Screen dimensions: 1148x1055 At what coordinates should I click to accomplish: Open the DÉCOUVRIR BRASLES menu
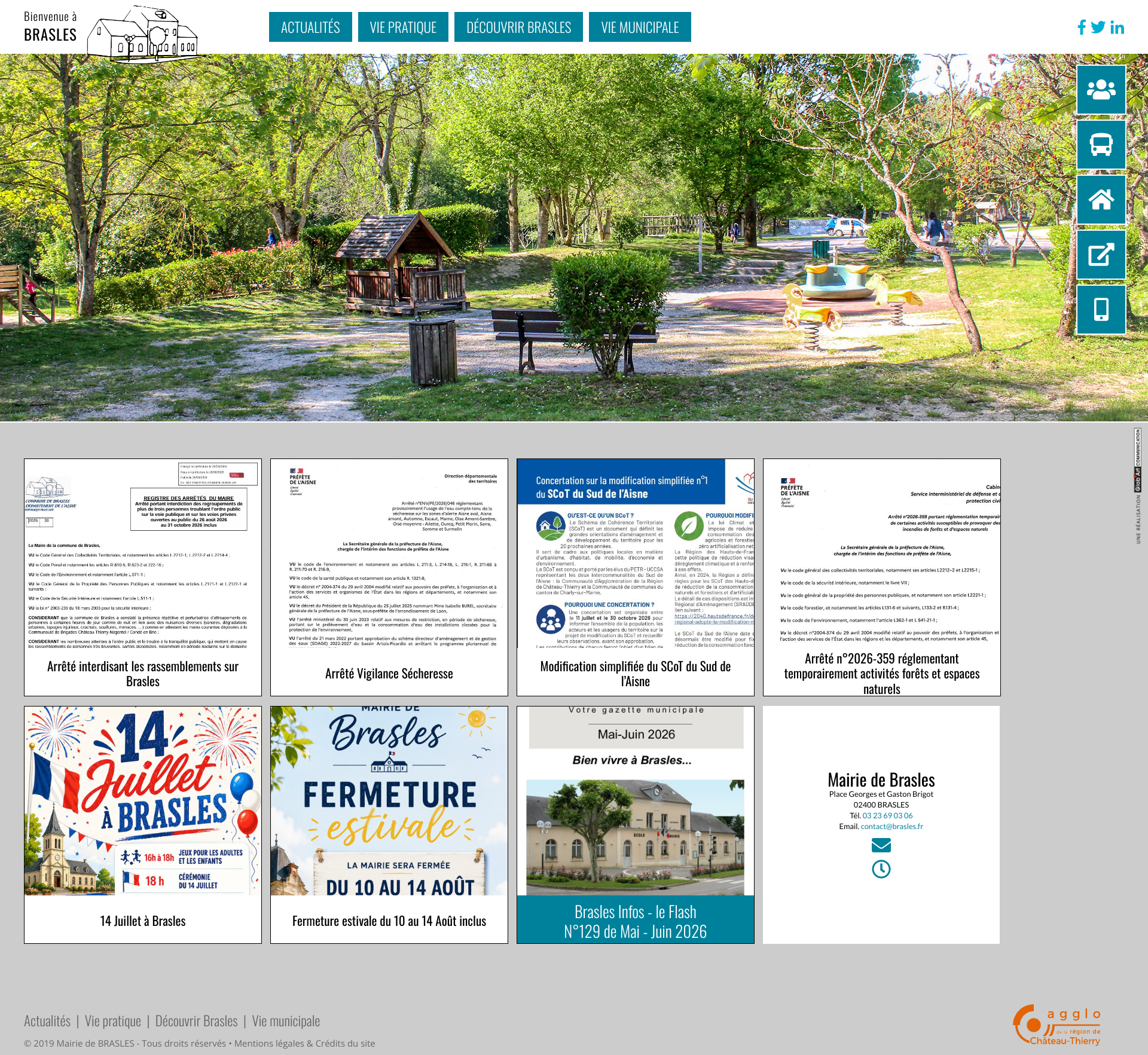[518, 27]
